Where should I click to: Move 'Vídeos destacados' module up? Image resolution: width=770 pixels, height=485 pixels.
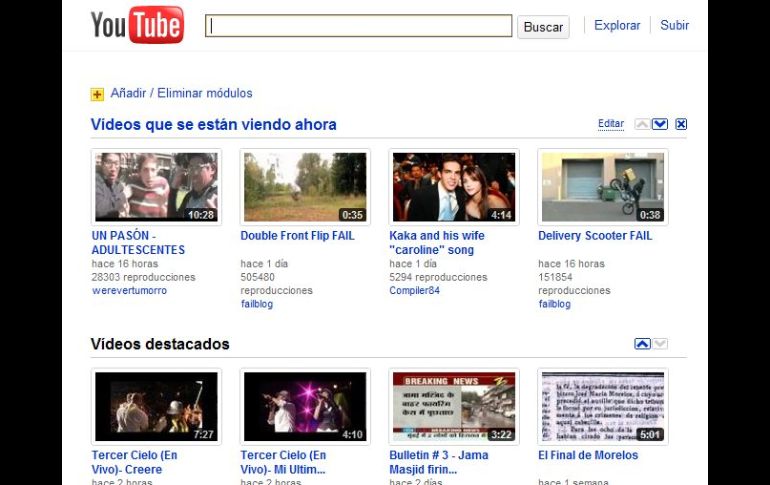pos(642,344)
